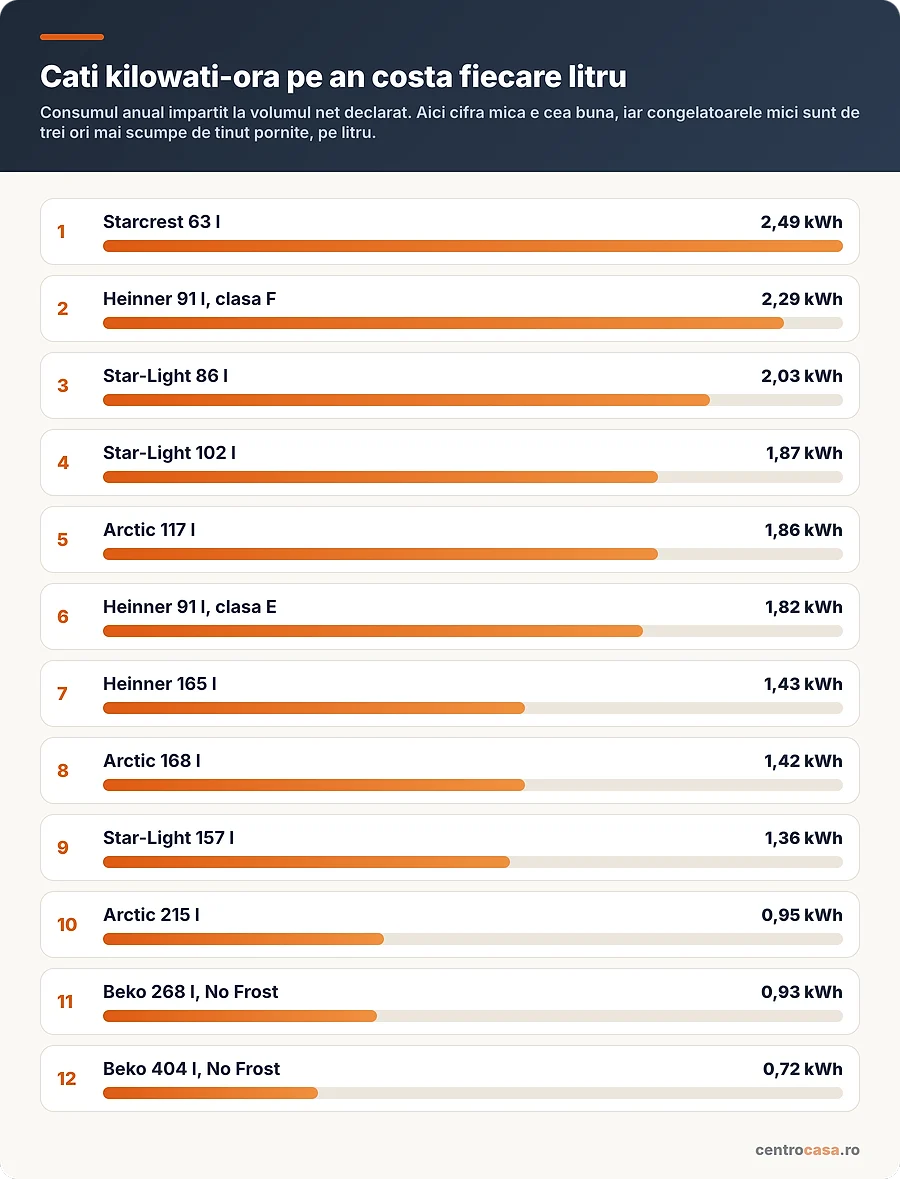Select the rank number 2 badge
Screen dimensions: 900x1179
63,309
